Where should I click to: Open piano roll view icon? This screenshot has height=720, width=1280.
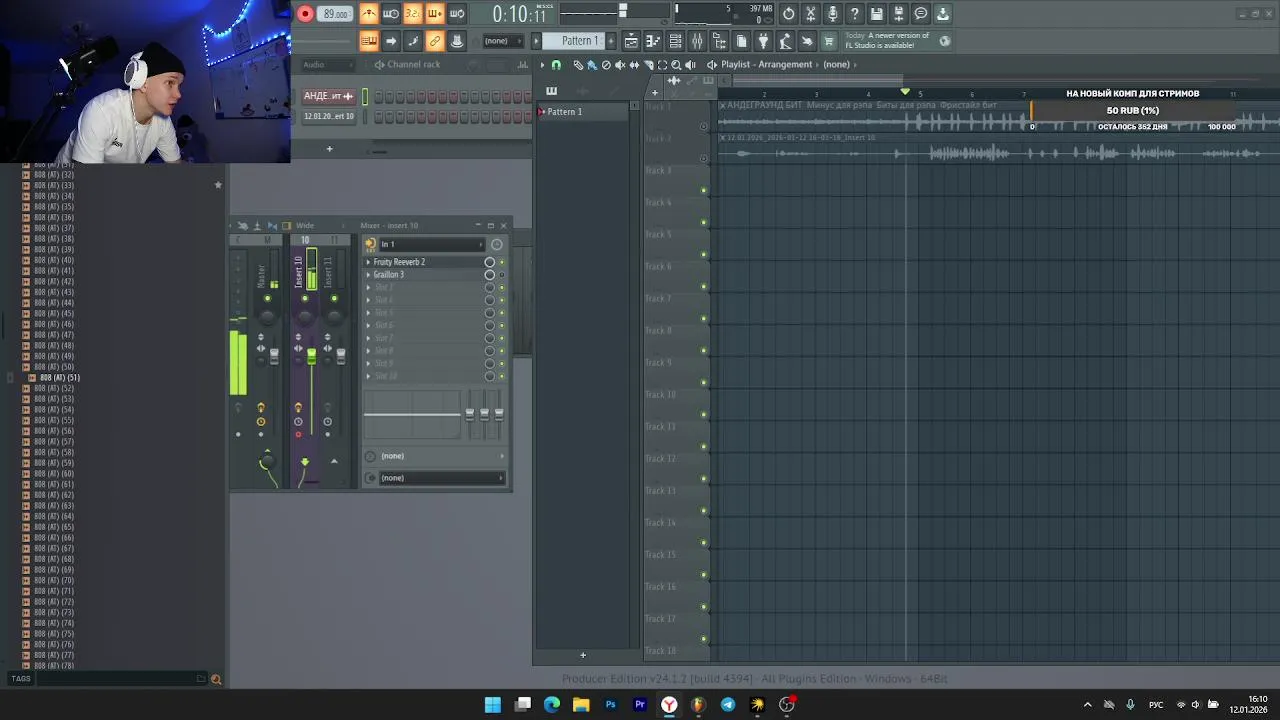coord(654,41)
